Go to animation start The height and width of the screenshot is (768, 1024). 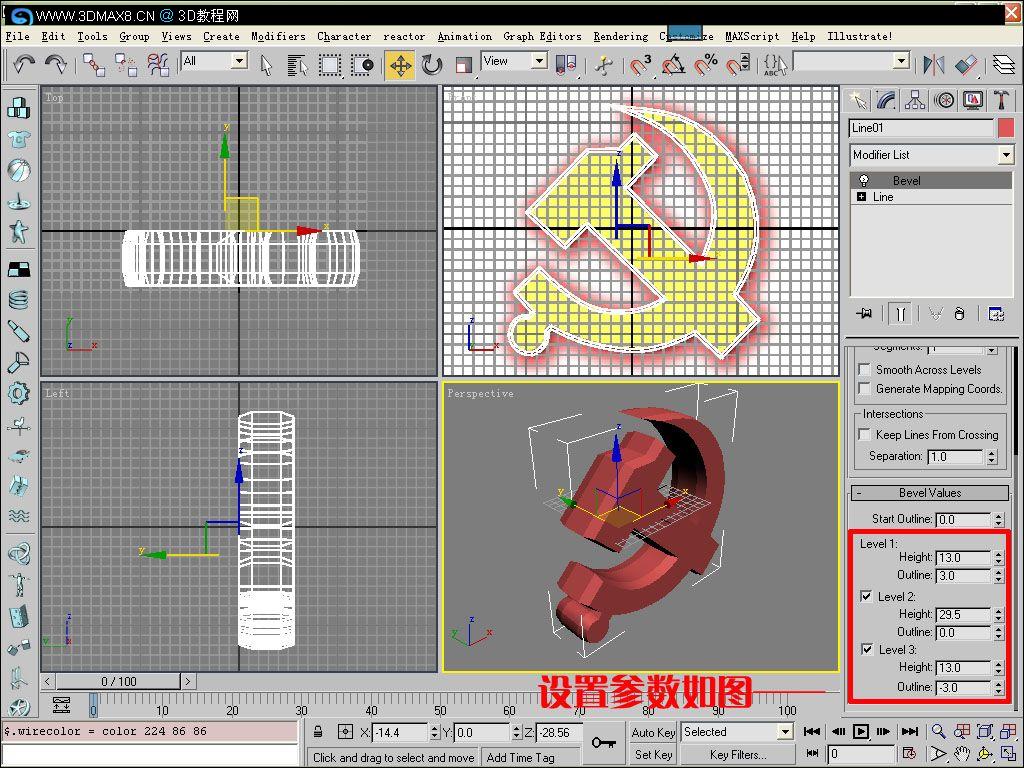click(x=812, y=731)
